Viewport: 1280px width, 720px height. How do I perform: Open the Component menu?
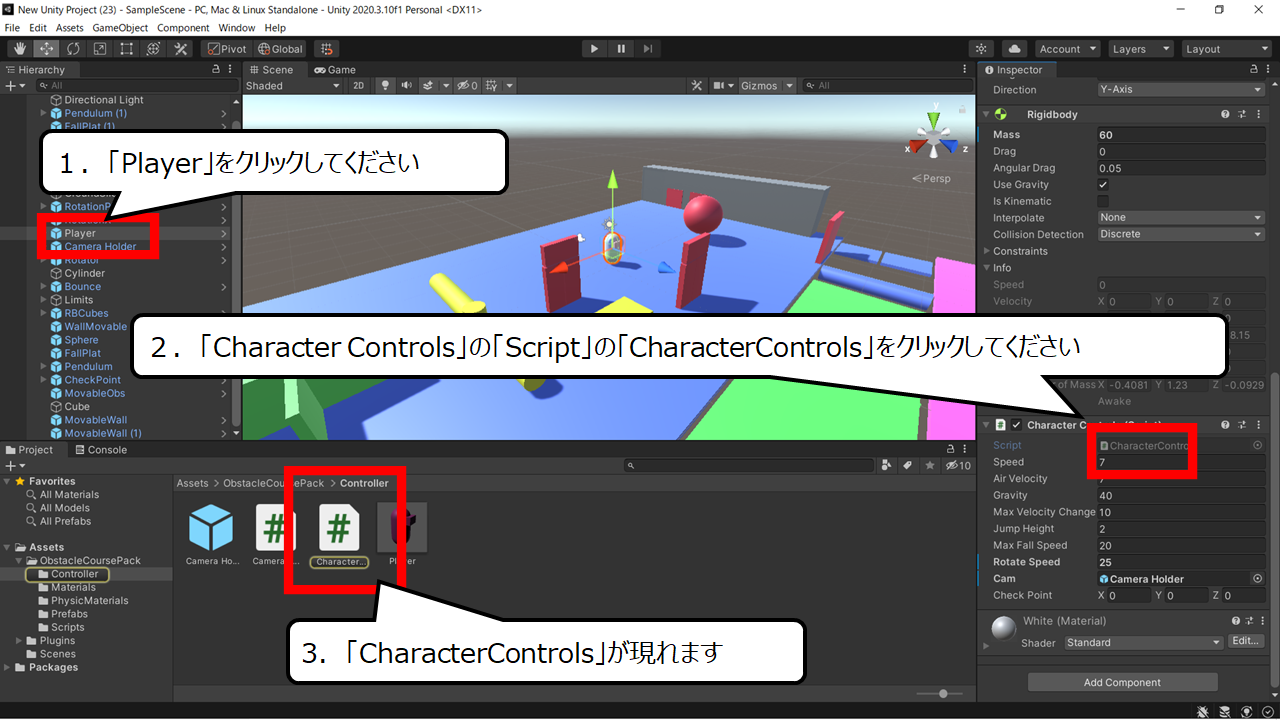(x=183, y=28)
